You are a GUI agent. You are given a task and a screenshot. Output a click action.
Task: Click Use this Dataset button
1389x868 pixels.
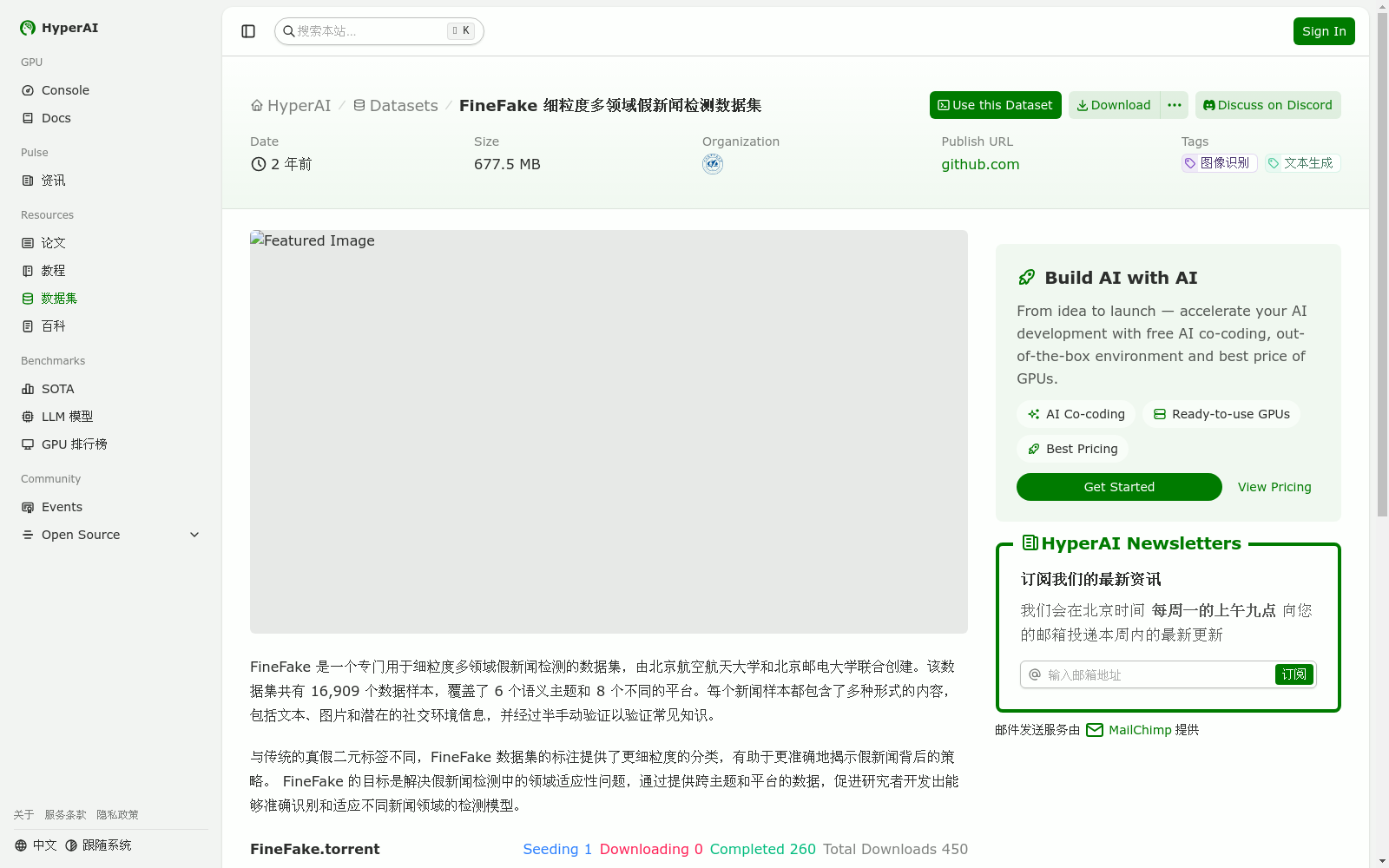click(x=995, y=105)
